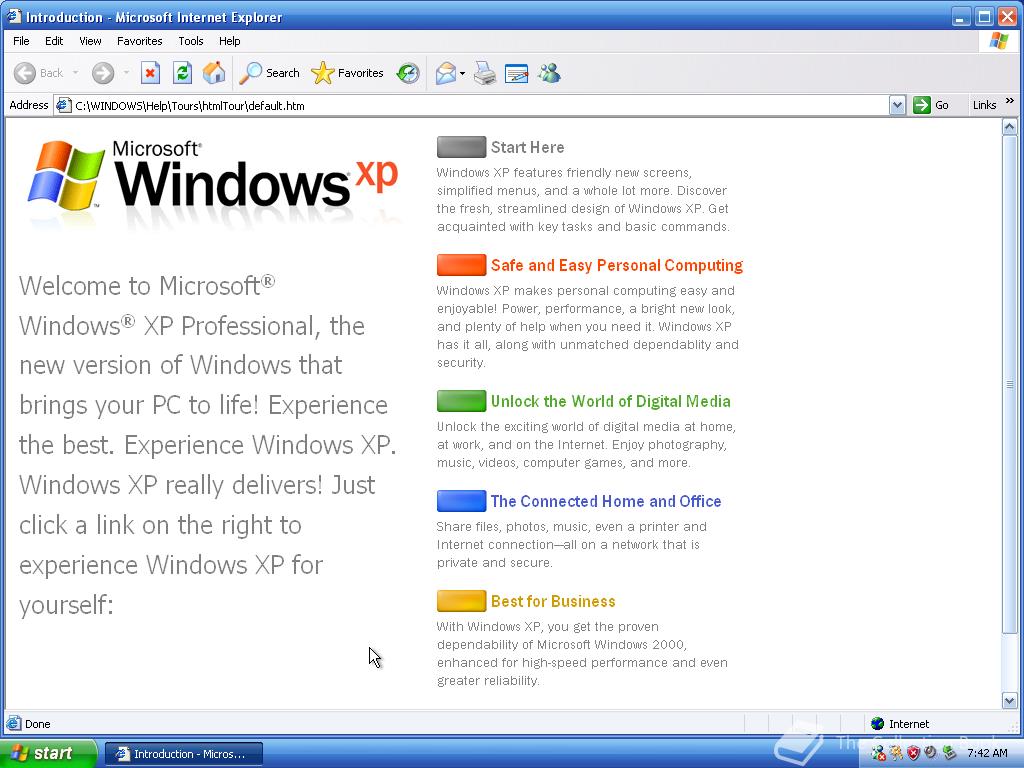Click the Back navigation button
The image size is (1024, 768).
point(39,73)
